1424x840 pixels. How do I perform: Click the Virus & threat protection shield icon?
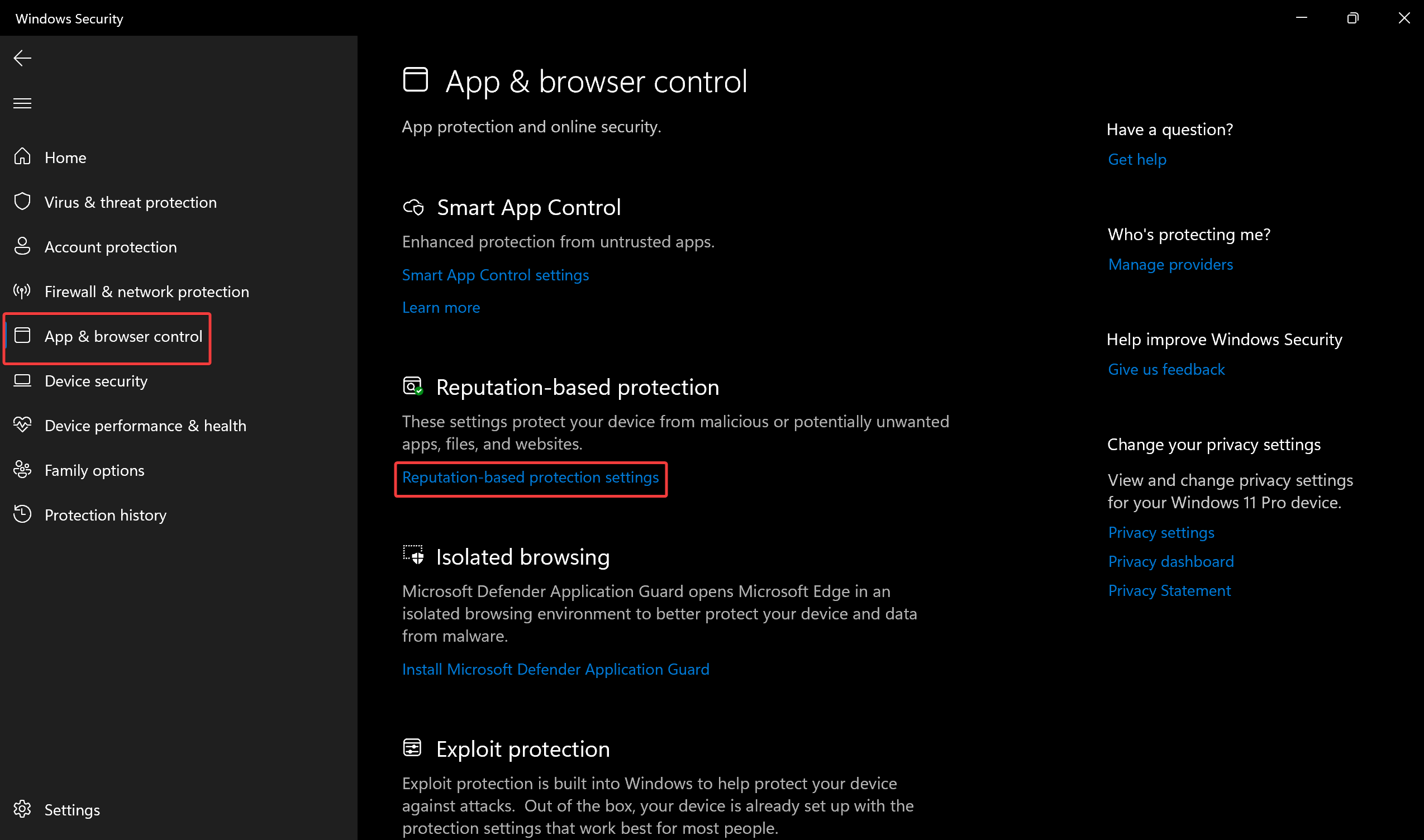click(22, 202)
